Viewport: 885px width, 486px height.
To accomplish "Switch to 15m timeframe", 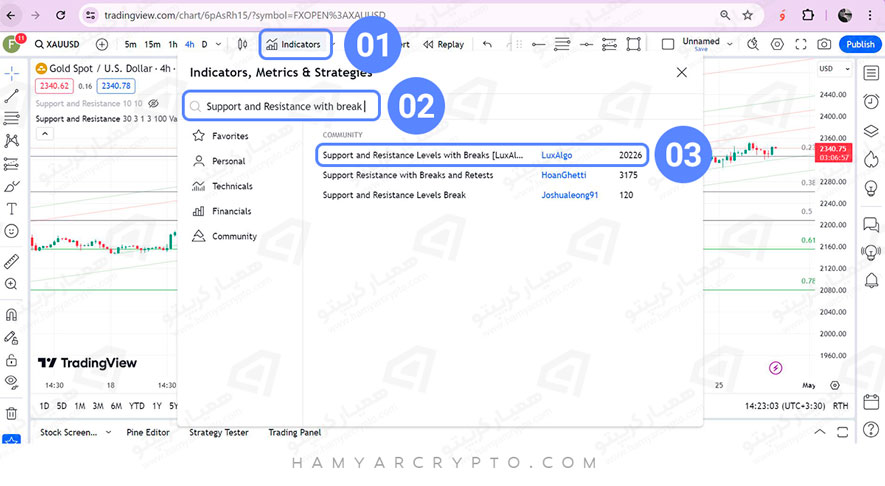I will point(152,44).
